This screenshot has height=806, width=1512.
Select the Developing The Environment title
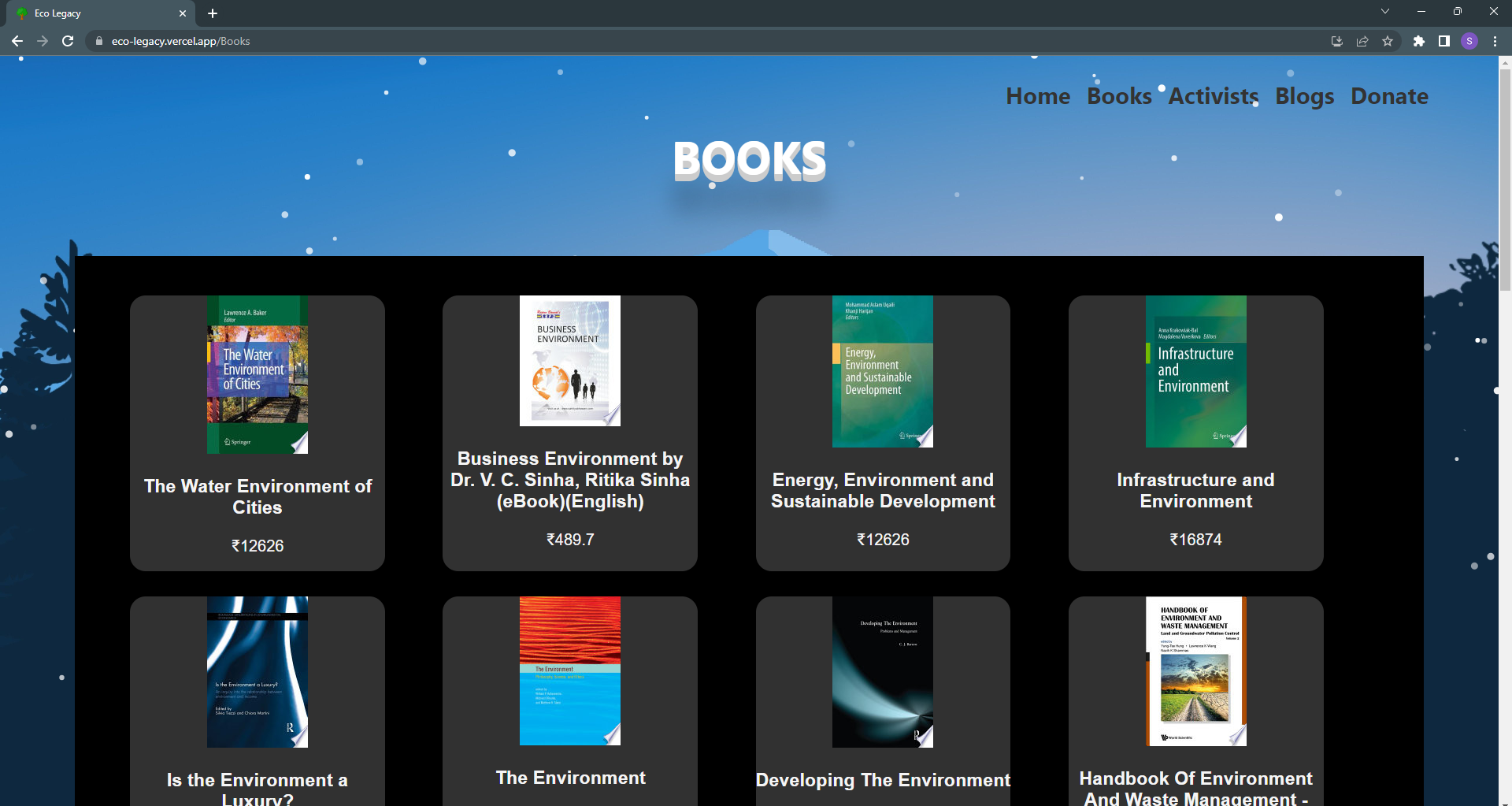tap(883, 780)
